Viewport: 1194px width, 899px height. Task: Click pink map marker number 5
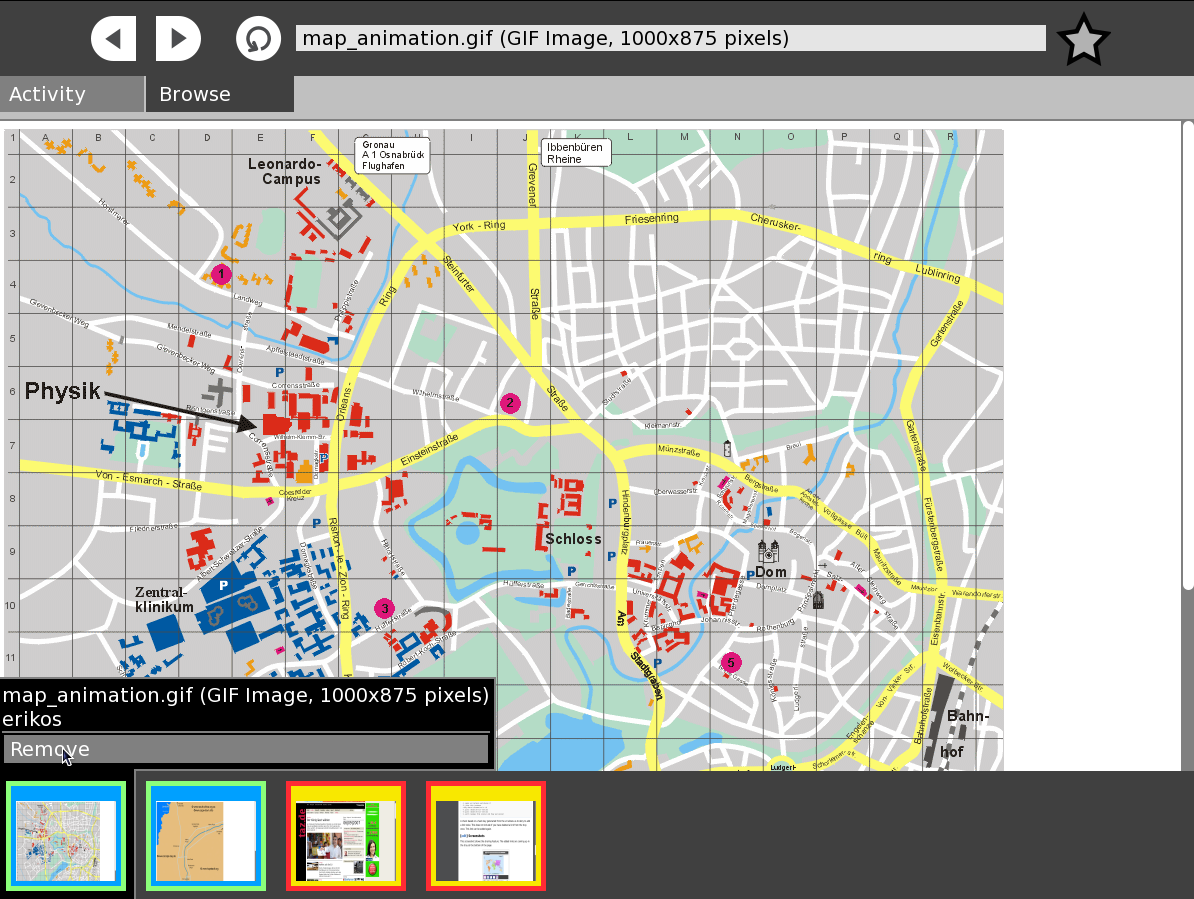pos(731,662)
